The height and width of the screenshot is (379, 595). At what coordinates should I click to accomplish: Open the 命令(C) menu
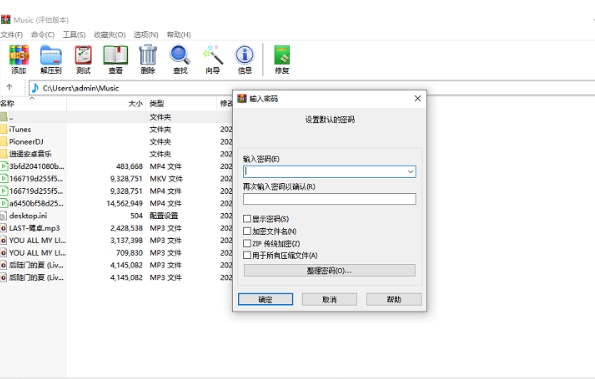tap(42, 35)
